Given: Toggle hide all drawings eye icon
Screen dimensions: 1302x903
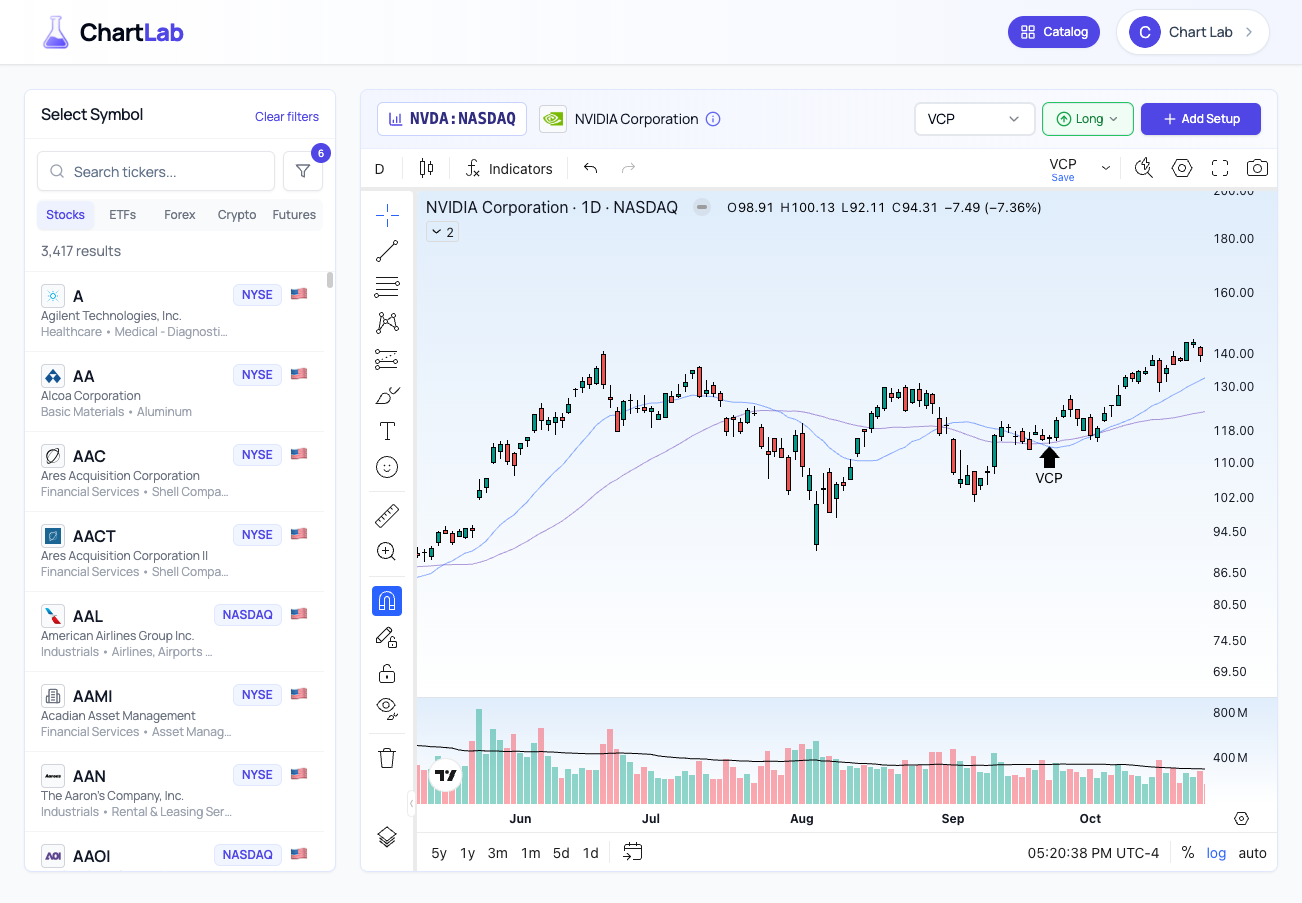Looking at the screenshot, I should tap(387, 709).
